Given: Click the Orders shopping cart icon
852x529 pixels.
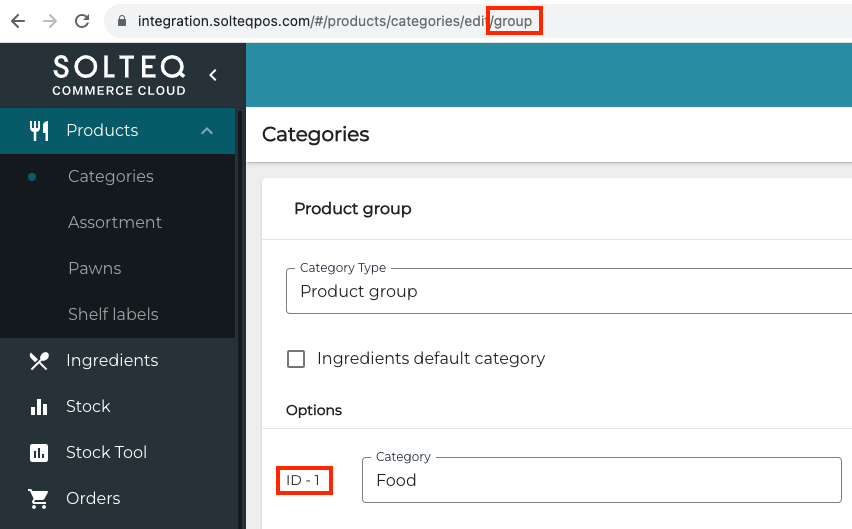Looking at the screenshot, I should pyautogui.click(x=39, y=498).
